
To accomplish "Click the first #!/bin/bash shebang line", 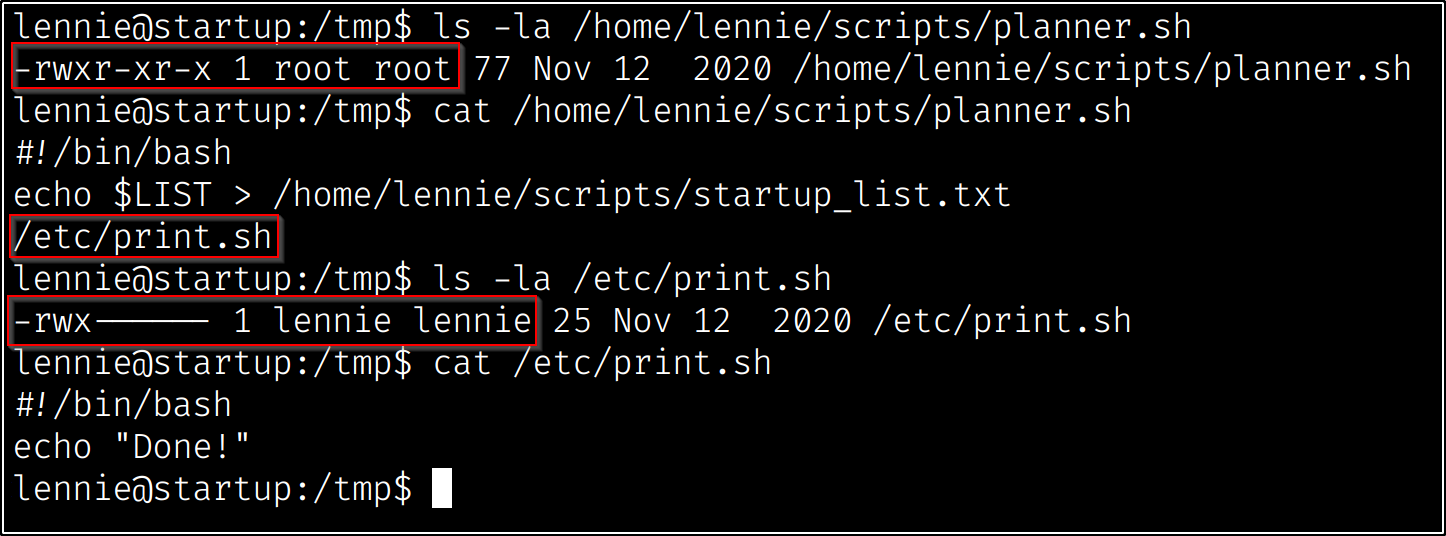I will [x=122, y=153].
